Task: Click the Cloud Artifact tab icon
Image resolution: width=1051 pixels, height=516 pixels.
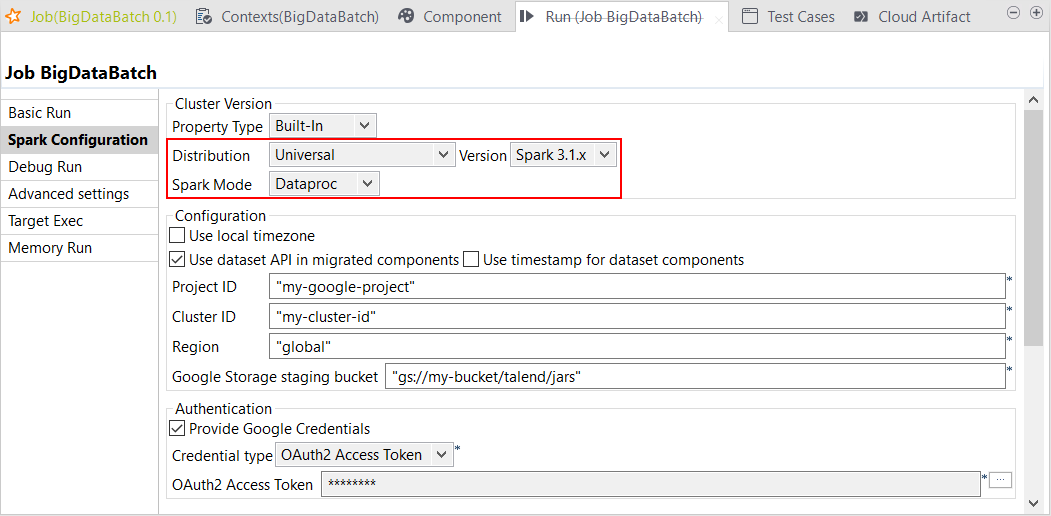Action: [x=861, y=16]
